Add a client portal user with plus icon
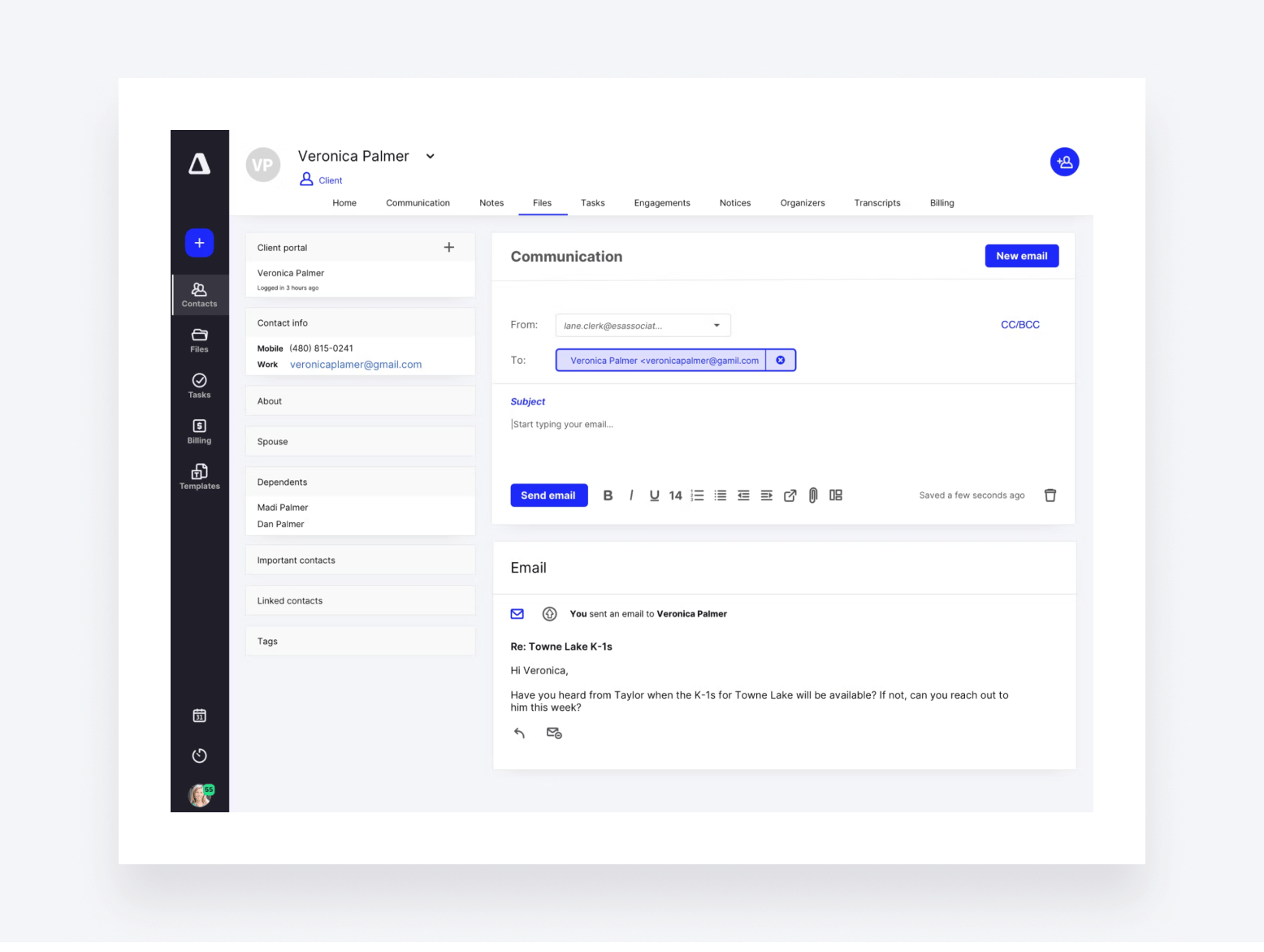1264x952 pixels. 449,247
